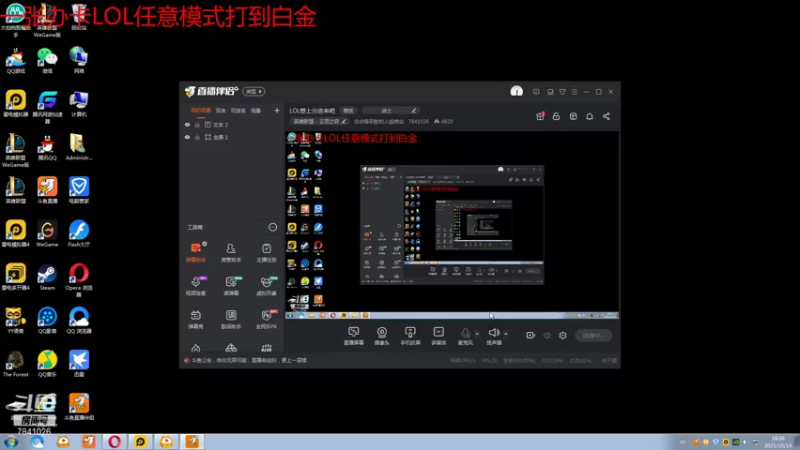Click the 工具箱 panel header
The image size is (800, 450).
(x=195, y=227)
